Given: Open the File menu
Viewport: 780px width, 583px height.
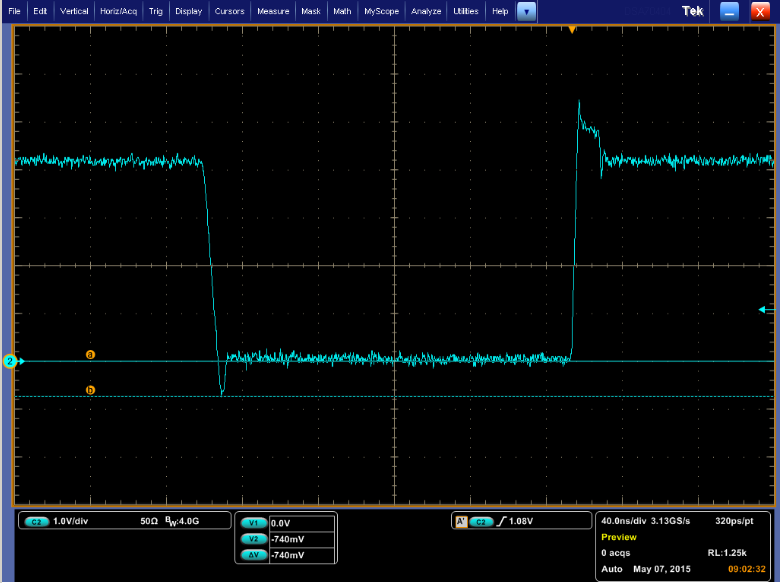Looking at the screenshot, I should click(x=14, y=11).
